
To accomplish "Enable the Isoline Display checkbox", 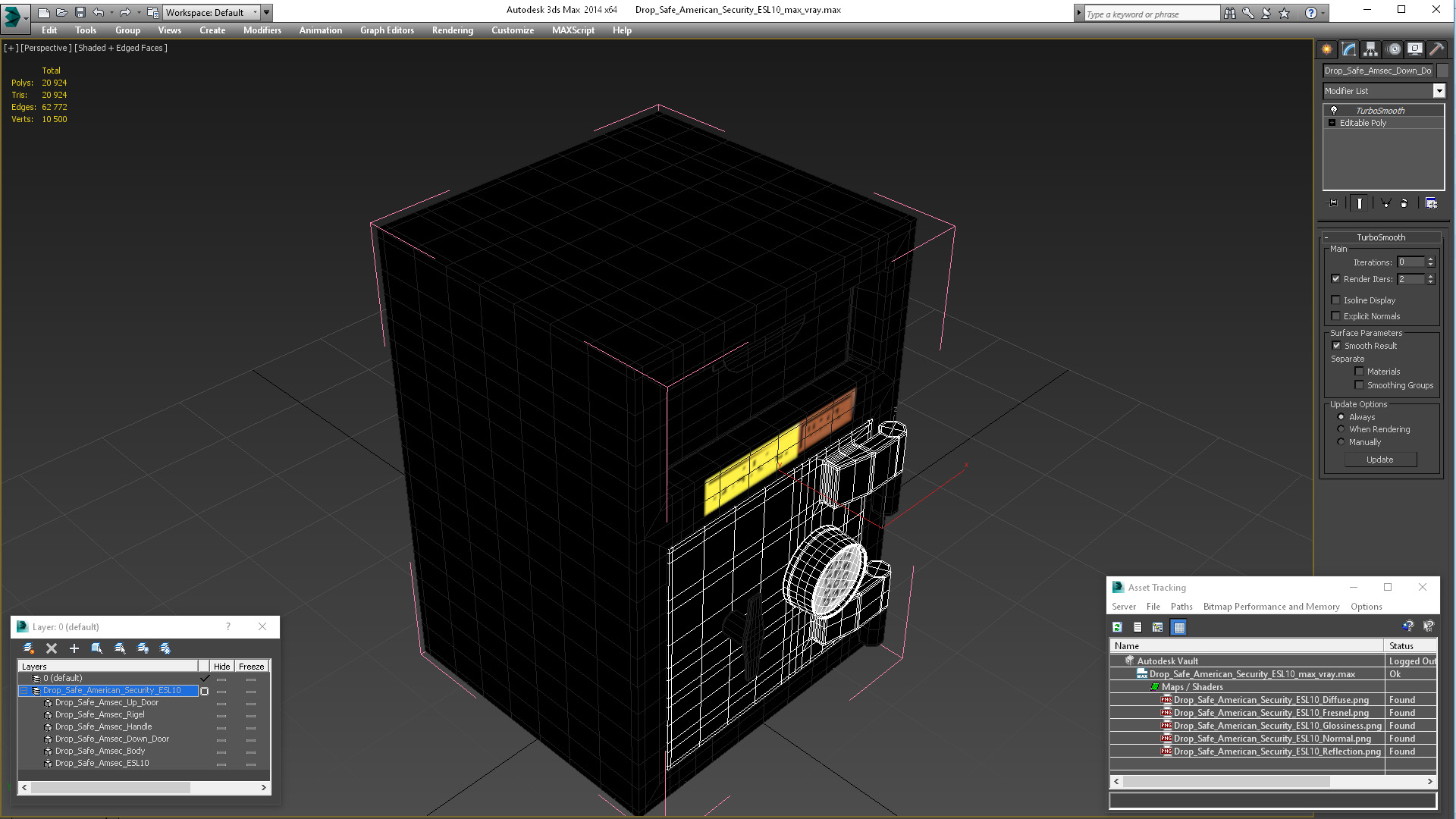I will (1336, 300).
